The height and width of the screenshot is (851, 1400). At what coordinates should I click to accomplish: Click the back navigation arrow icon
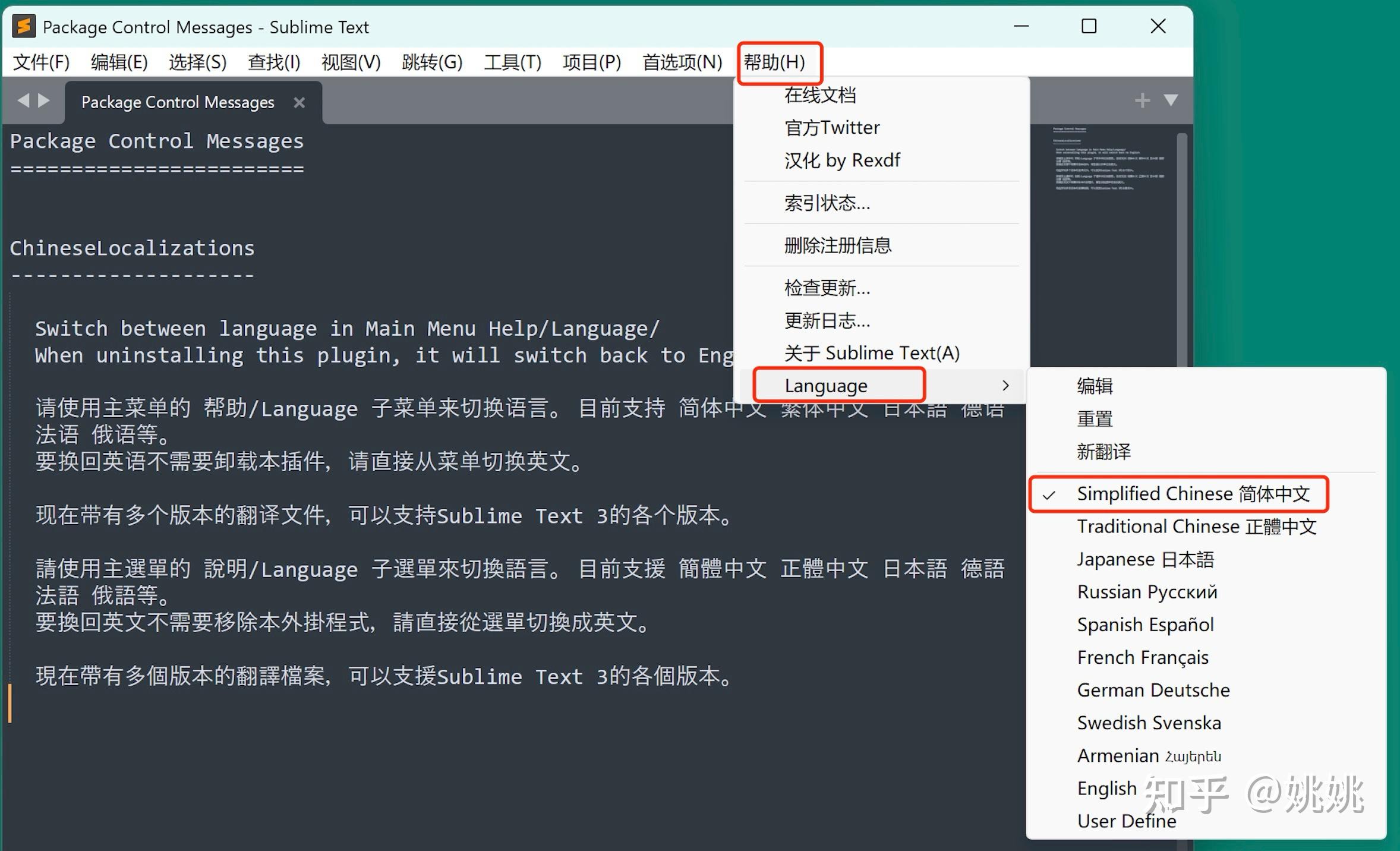tap(23, 100)
